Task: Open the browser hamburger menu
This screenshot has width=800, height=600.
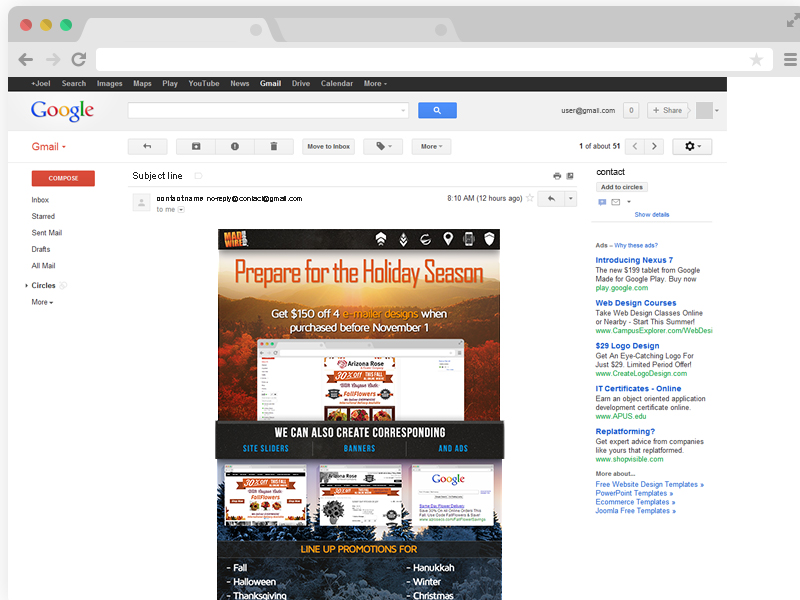Action: pyautogui.click(x=790, y=60)
